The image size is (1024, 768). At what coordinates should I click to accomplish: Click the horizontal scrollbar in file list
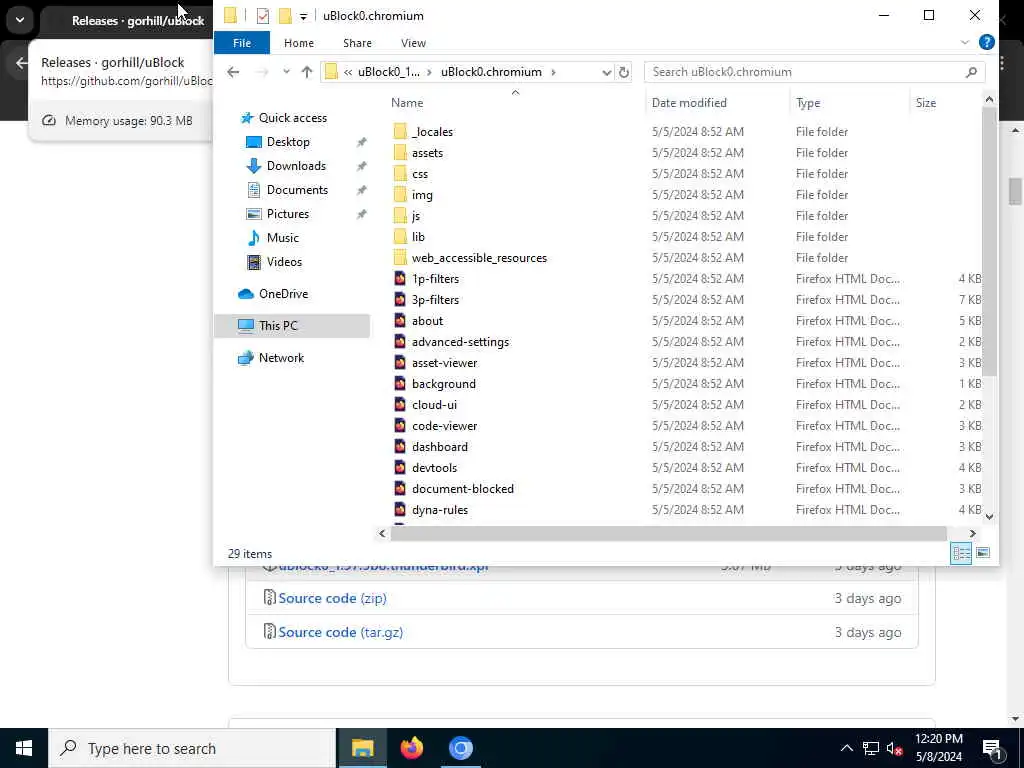(668, 534)
